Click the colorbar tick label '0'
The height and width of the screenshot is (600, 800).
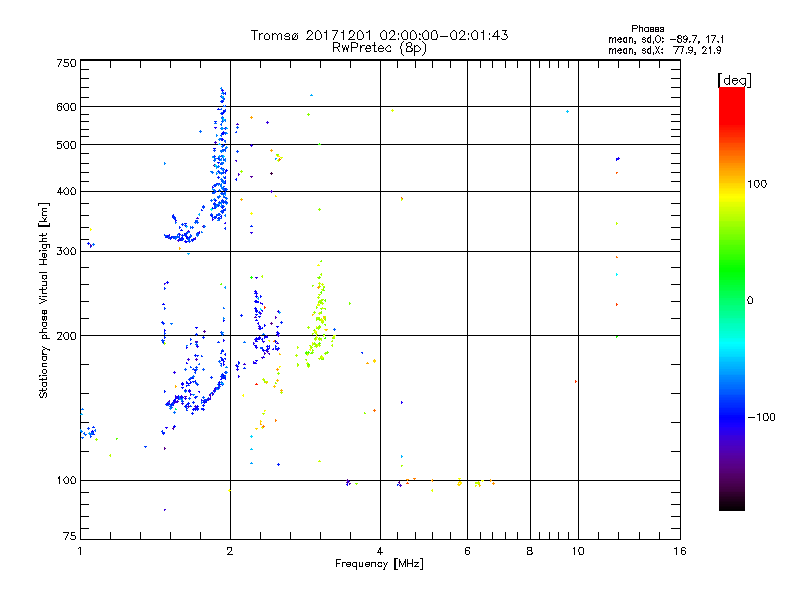click(750, 301)
